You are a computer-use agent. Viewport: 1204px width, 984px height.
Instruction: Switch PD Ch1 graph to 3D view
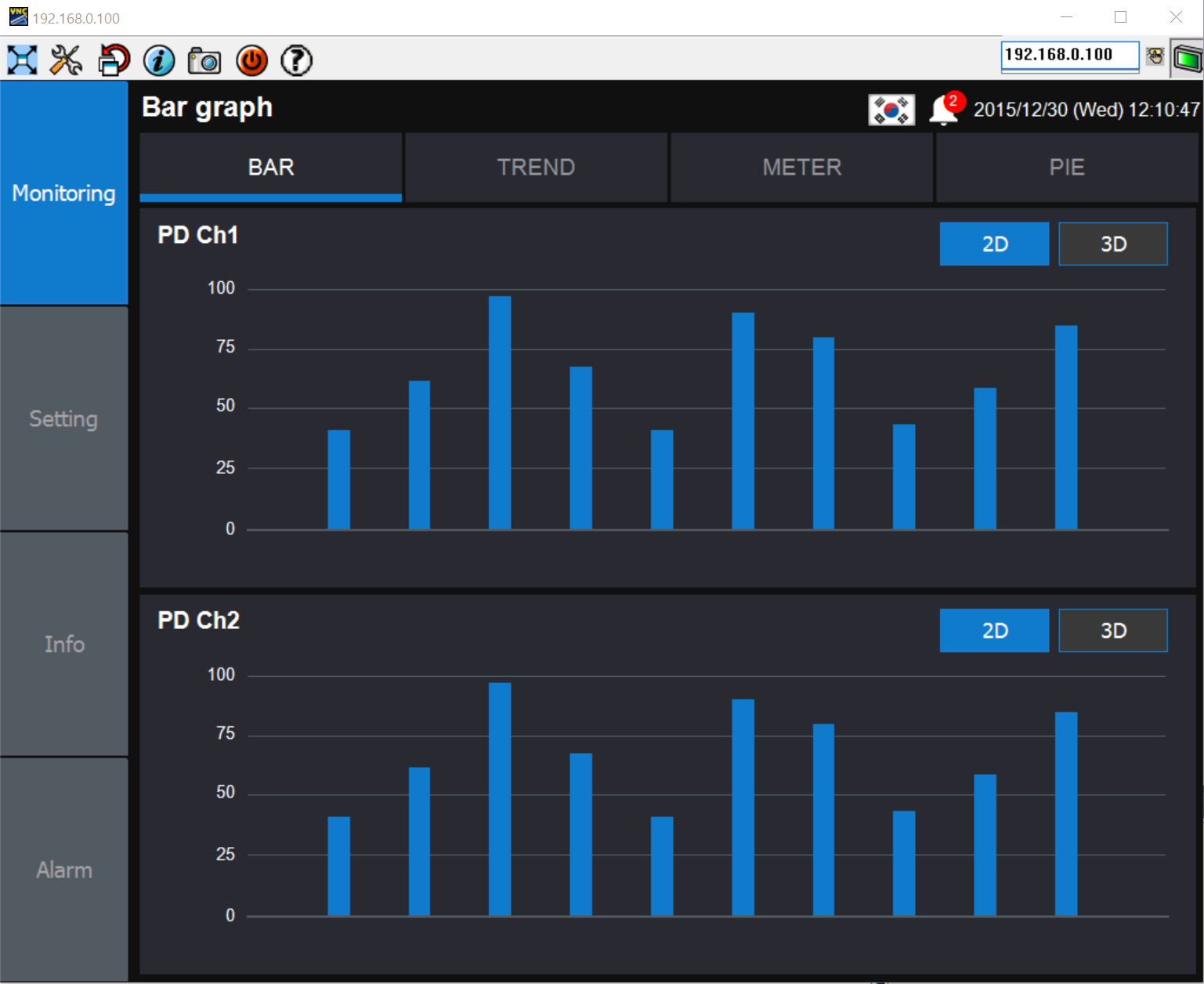tap(1112, 244)
